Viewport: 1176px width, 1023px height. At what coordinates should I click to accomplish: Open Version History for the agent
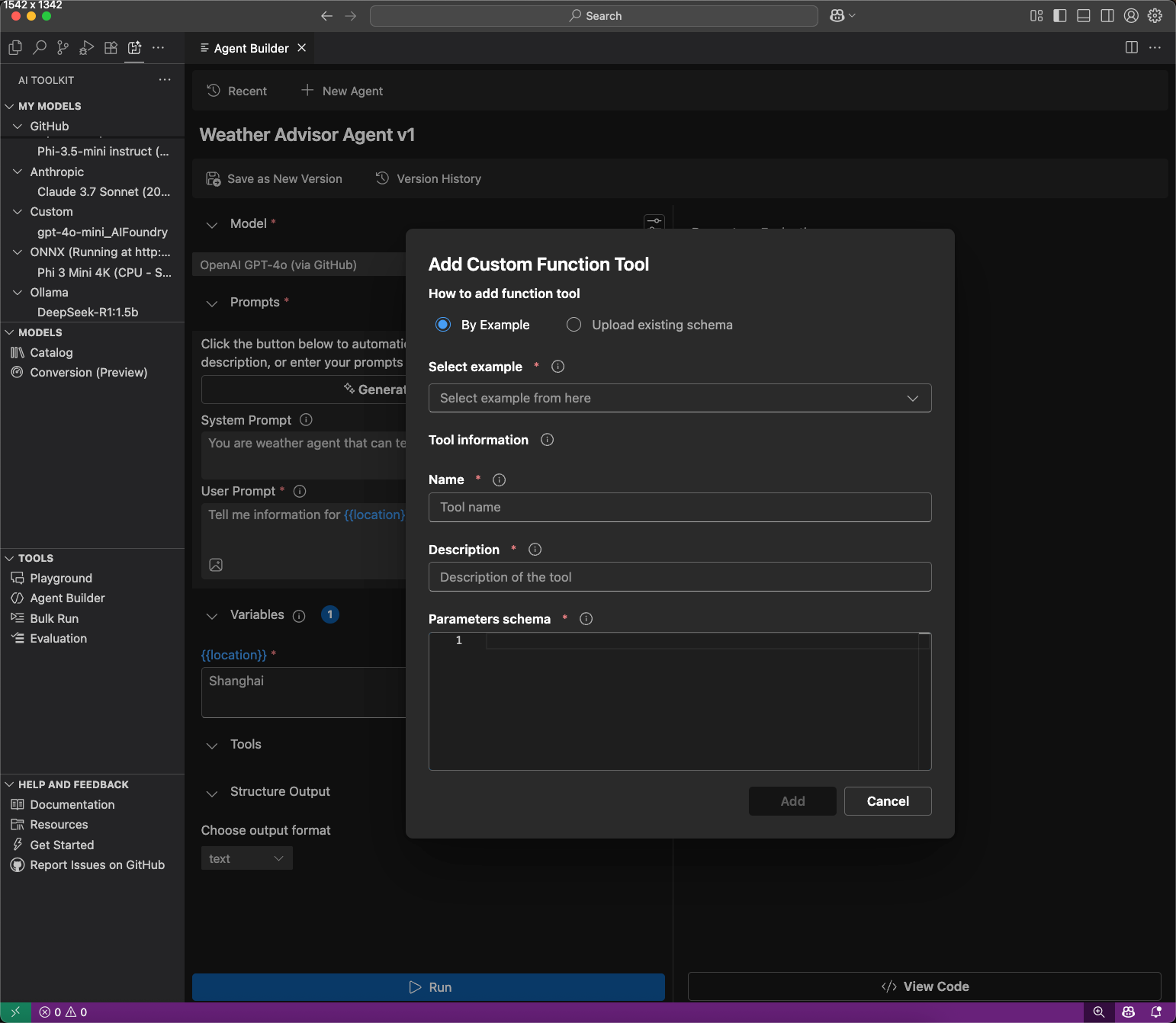[x=428, y=178]
